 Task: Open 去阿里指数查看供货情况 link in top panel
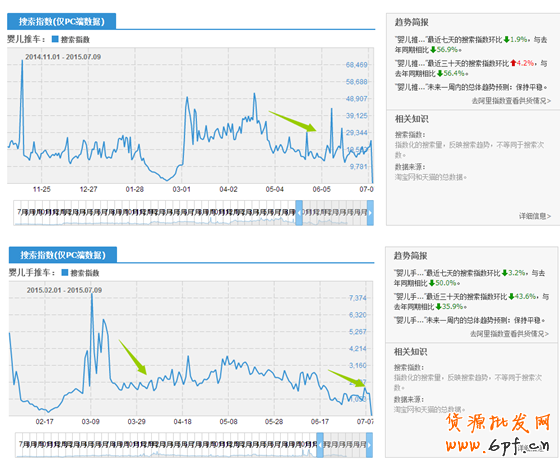pyautogui.click(x=511, y=101)
